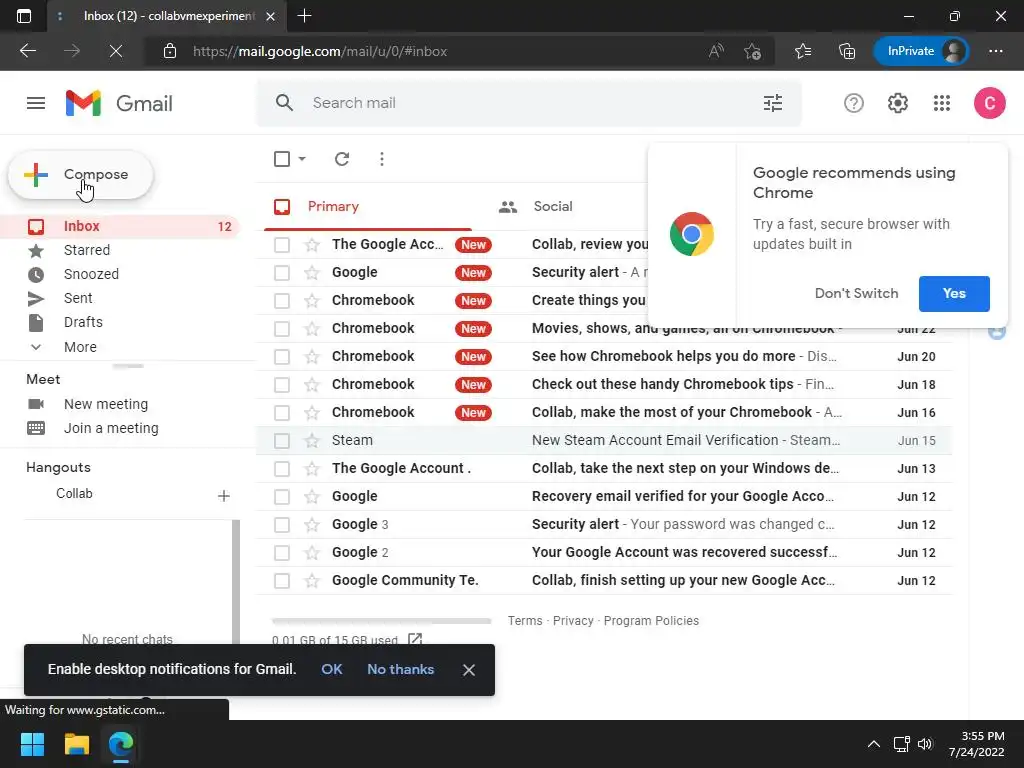Viewport: 1024px width, 768px height.
Task: View site information lock icon
Action: click(x=170, y=51)
